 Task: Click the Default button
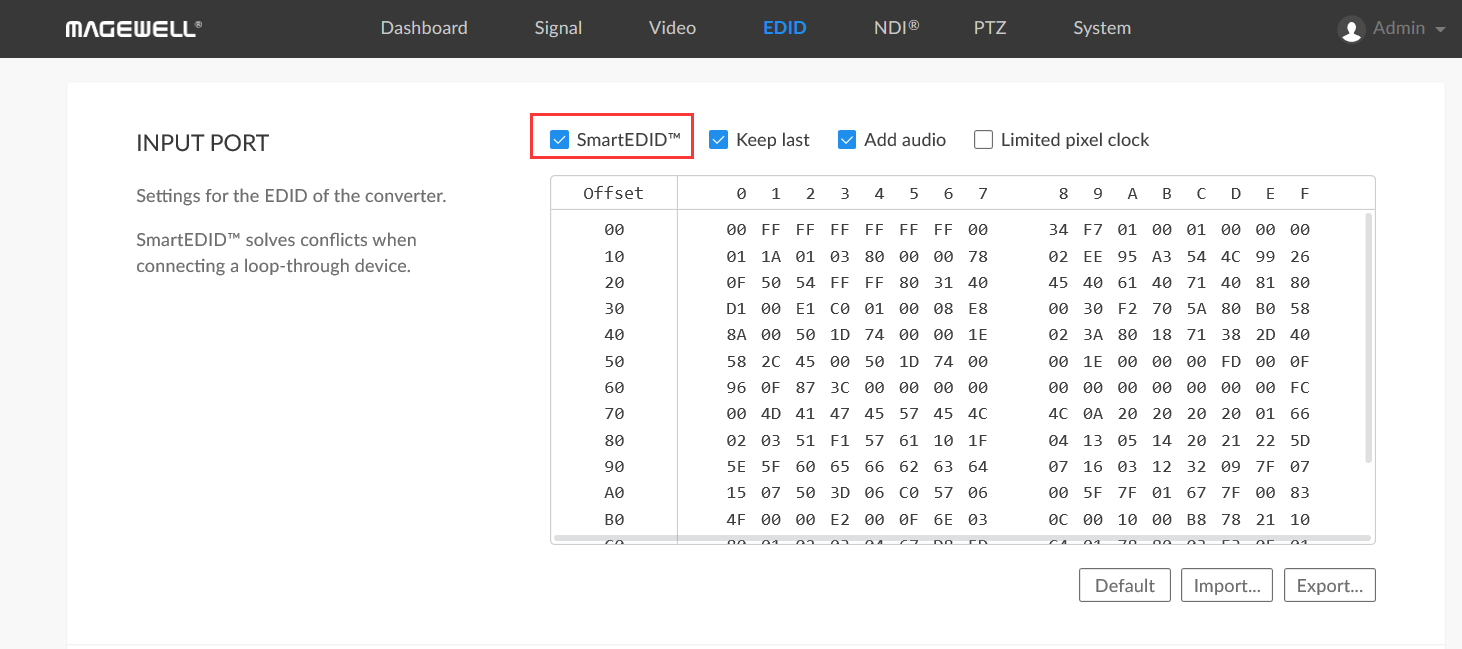coord(1125,585)
